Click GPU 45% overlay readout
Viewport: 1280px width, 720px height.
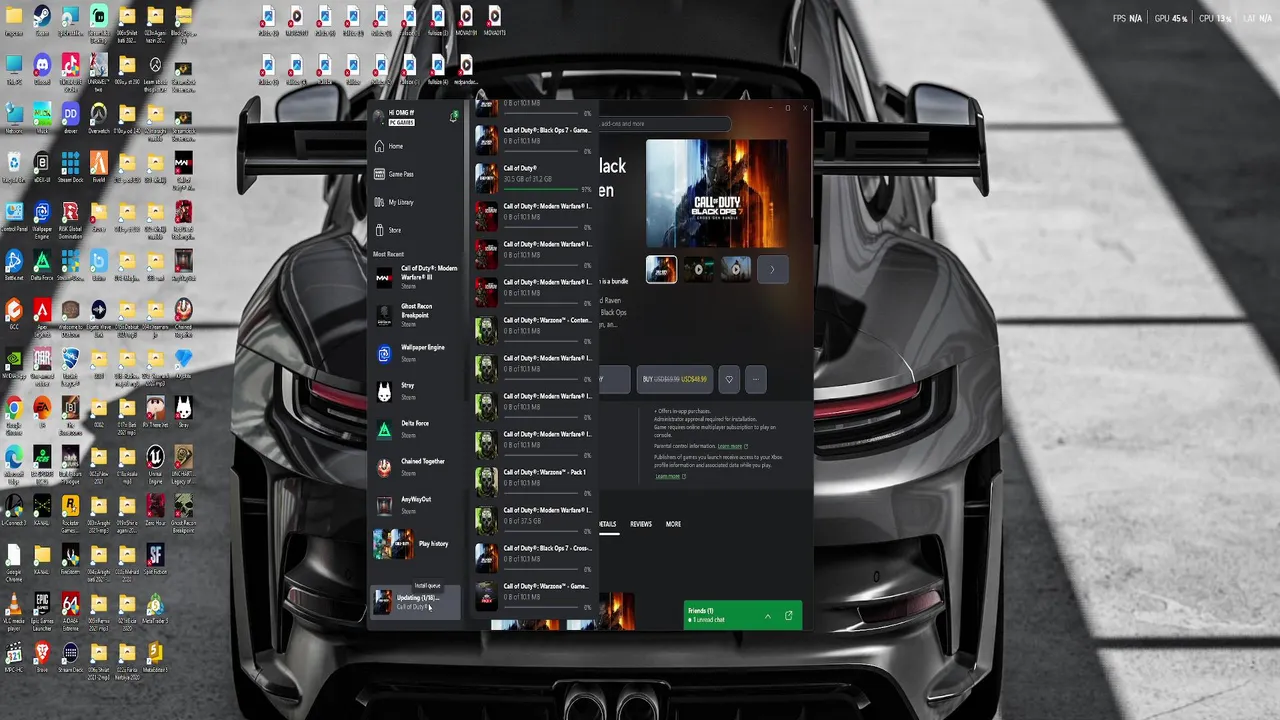click(x=1171, y=18)
